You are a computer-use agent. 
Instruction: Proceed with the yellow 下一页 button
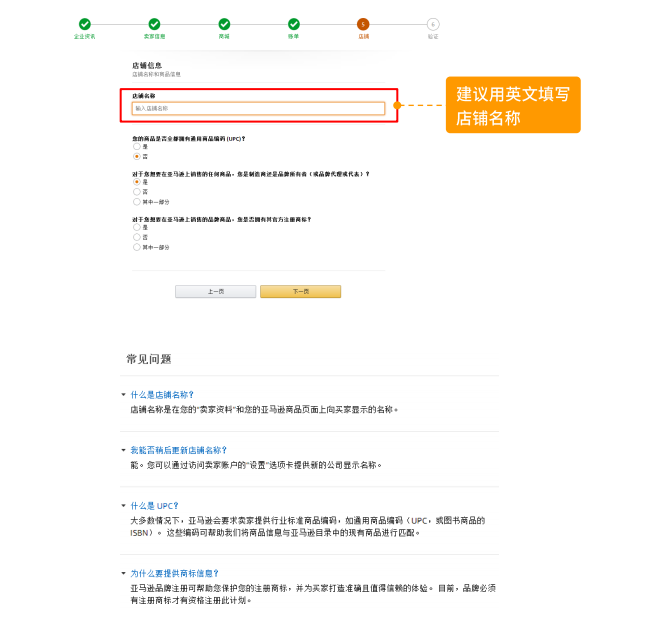(x=300, y=291)
